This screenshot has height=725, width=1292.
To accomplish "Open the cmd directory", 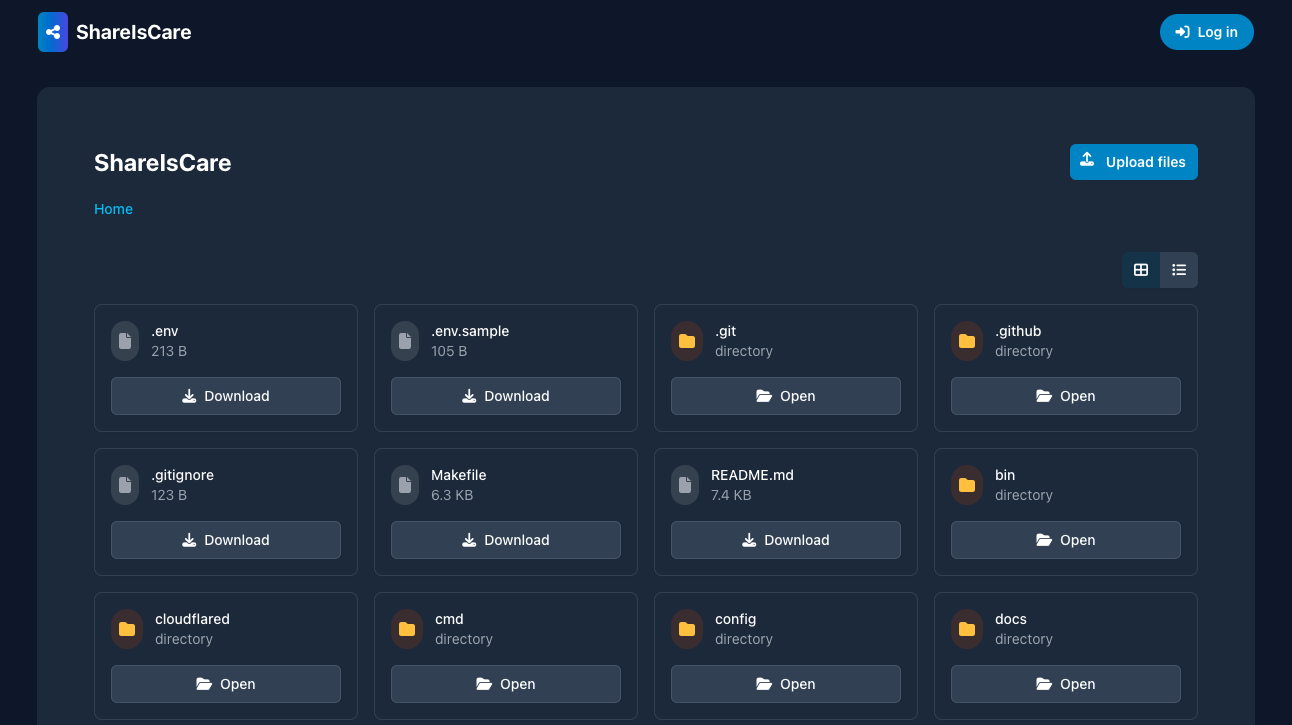I will [x=505, y=684].
